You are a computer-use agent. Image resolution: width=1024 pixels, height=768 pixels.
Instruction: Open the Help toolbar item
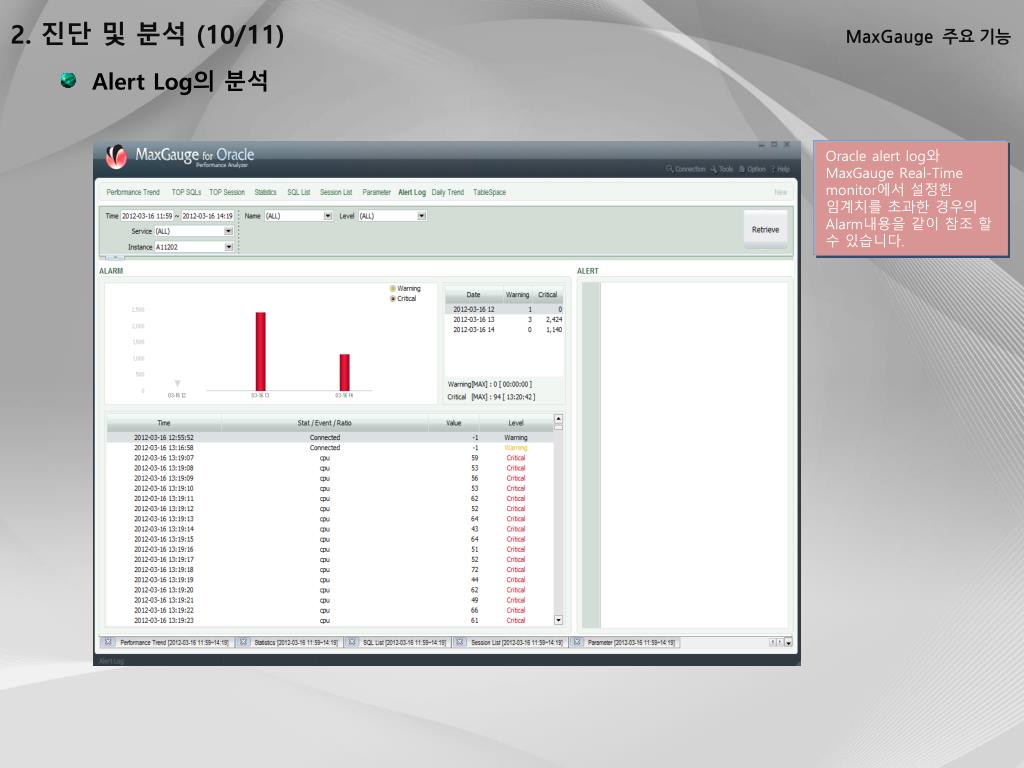point(780,169)
